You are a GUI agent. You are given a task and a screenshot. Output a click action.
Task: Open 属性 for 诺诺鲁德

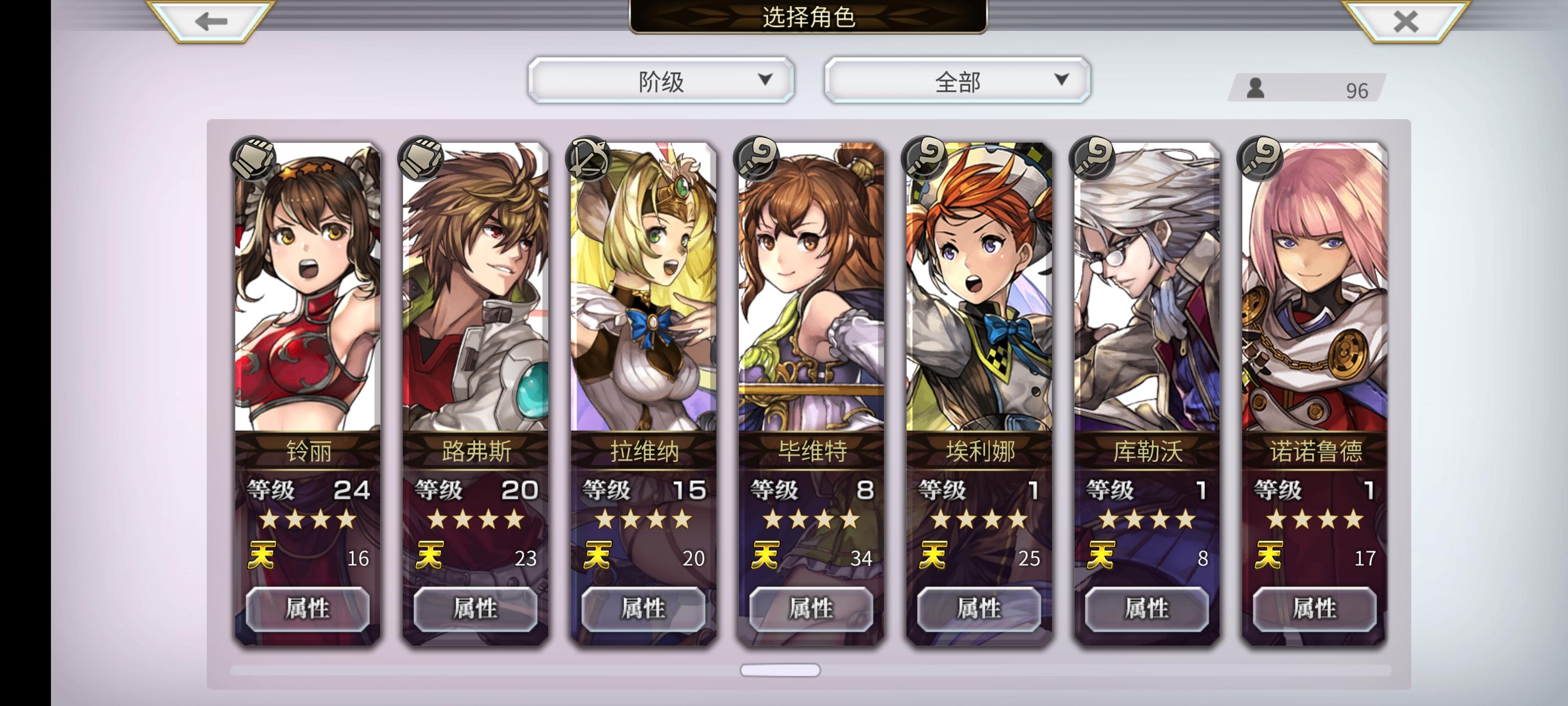point(1314,608)
